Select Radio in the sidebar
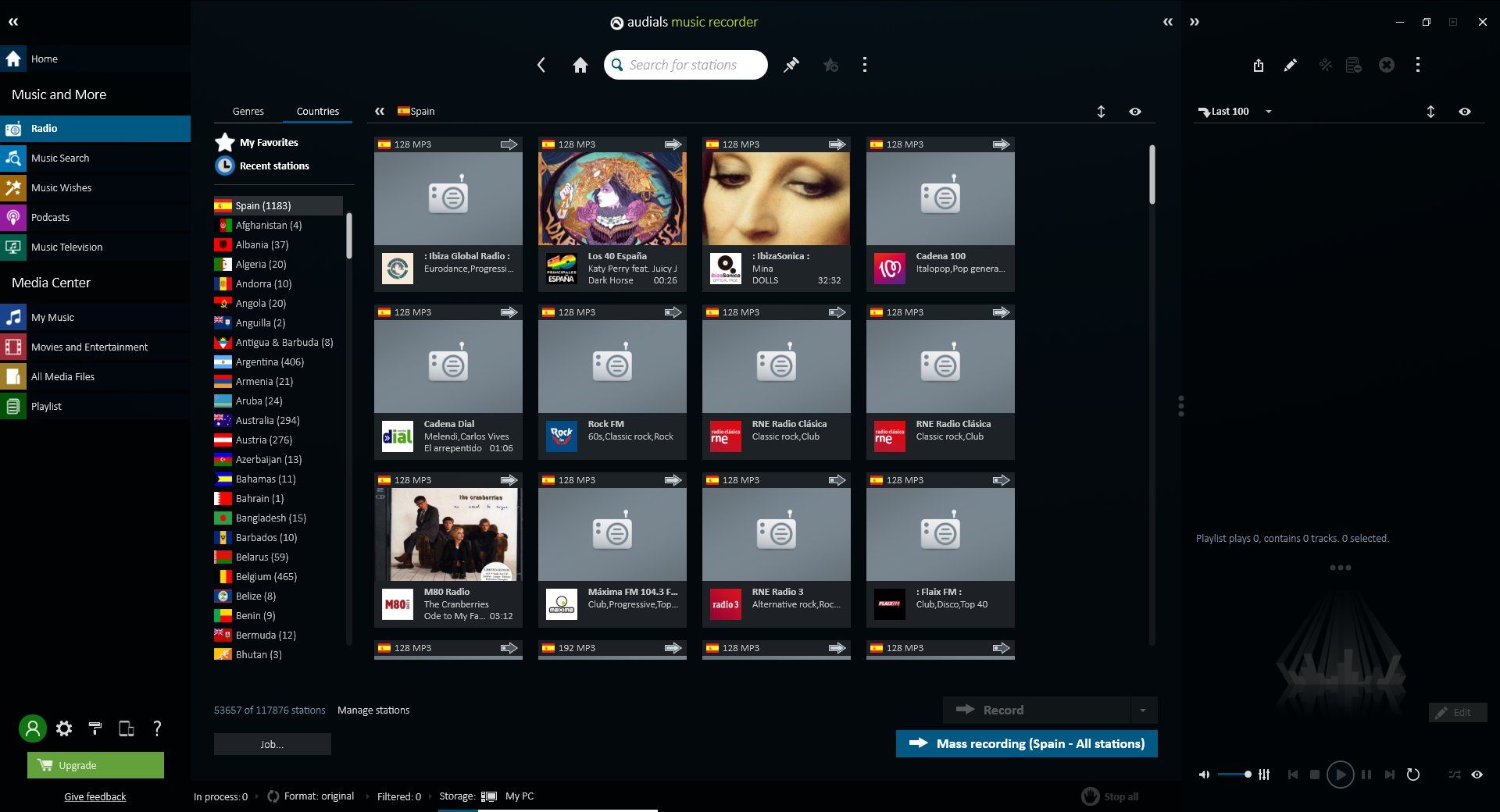This screenshot has width=1500, height=812. click(95, 128)
